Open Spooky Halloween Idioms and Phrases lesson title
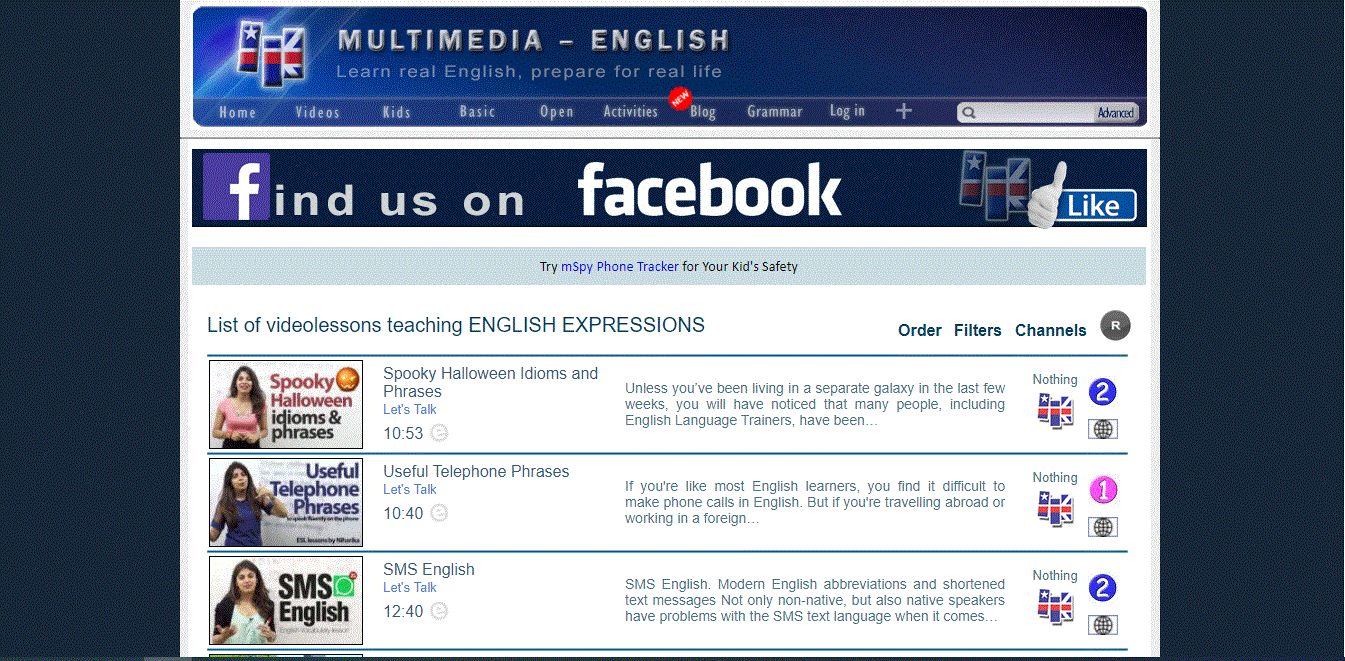This screenshot has width=1345, height=661. (491, 382)
